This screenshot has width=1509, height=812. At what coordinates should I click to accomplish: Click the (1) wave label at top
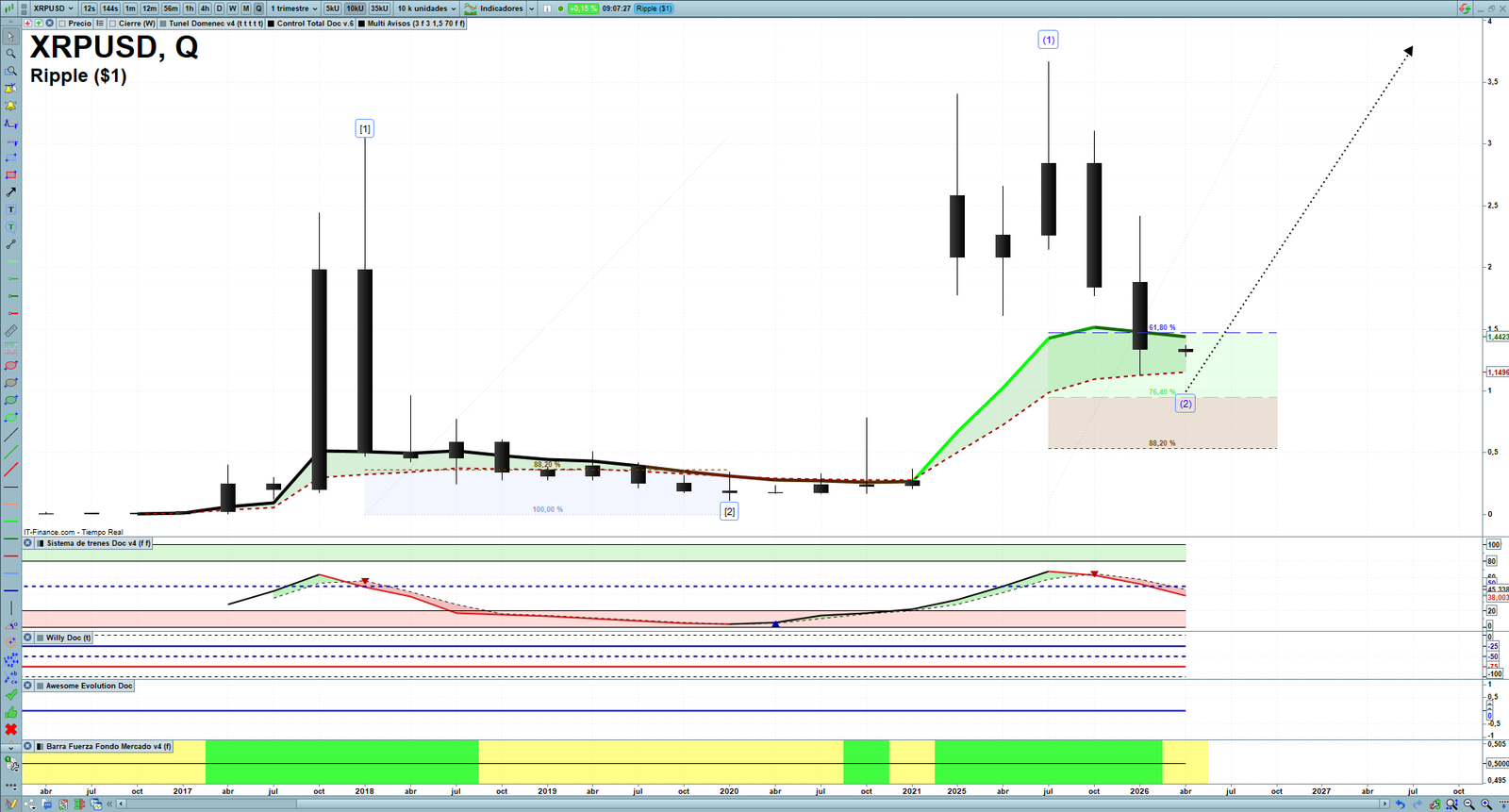point(1049,40)
